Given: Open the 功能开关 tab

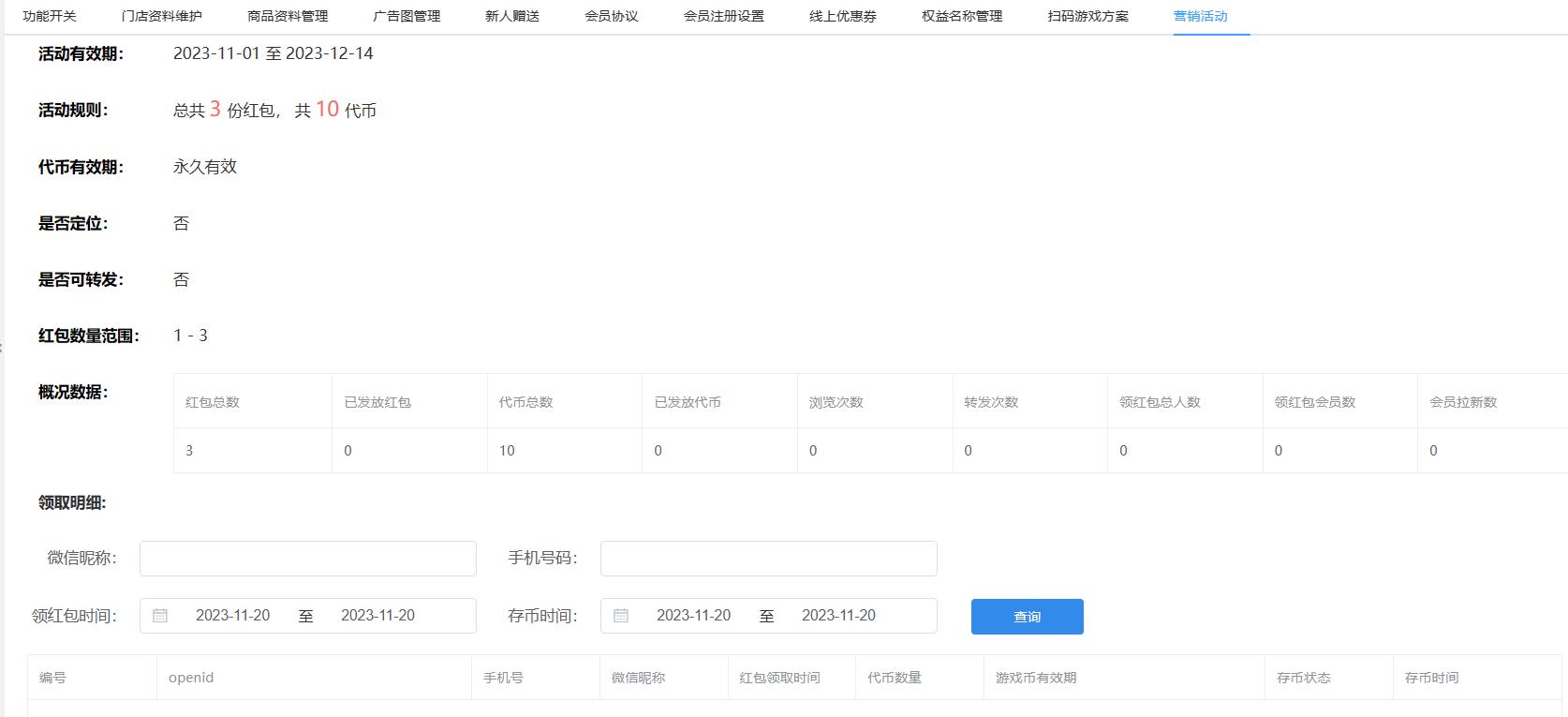Looking at the screenshot, I should pos(50,16).
